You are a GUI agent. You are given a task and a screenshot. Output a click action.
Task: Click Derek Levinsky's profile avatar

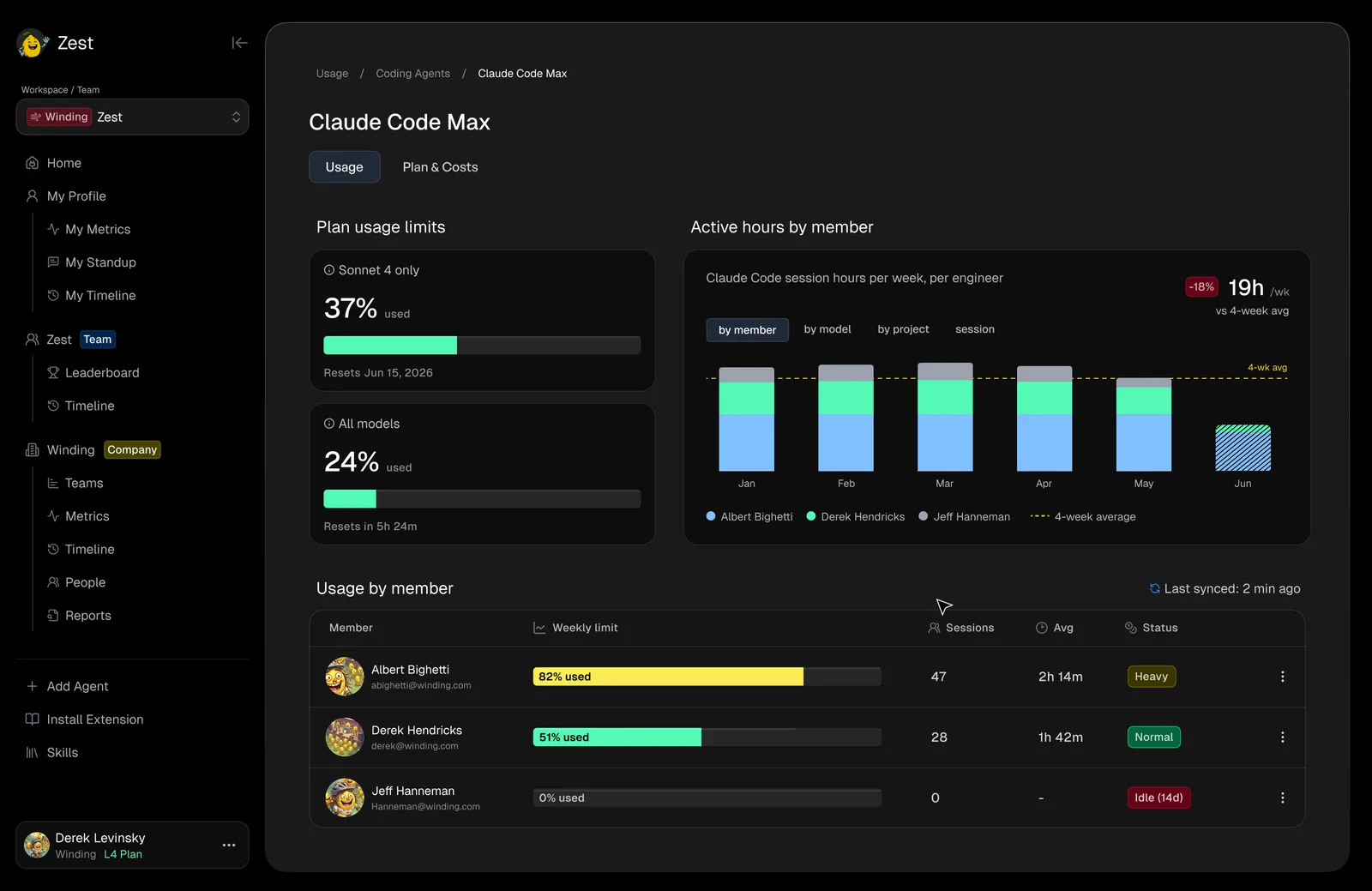click(37, 845)
